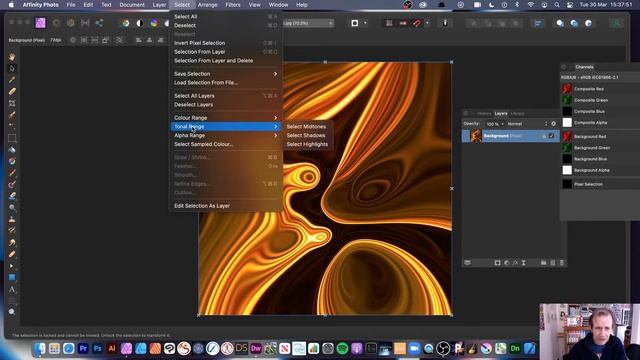Select the Crop tool
The image size is (640, 360).
click(x=12, y=103)
